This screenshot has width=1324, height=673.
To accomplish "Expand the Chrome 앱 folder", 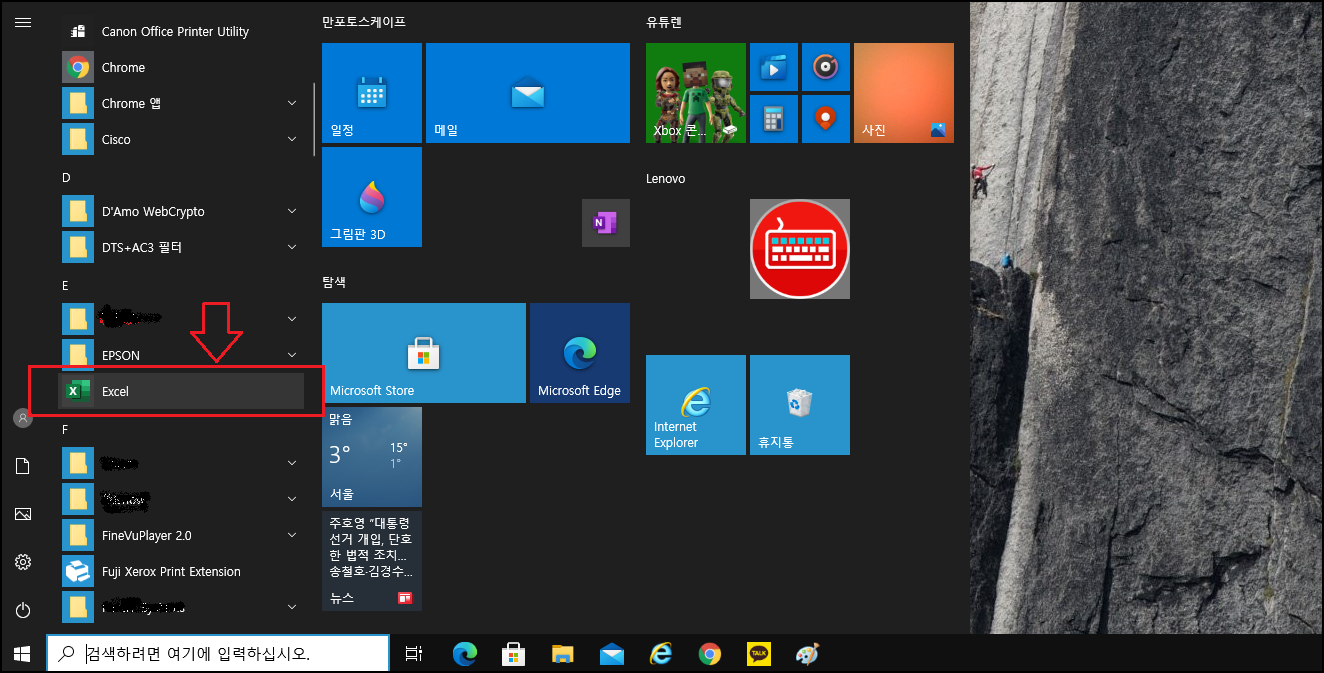I will point(181,103).
